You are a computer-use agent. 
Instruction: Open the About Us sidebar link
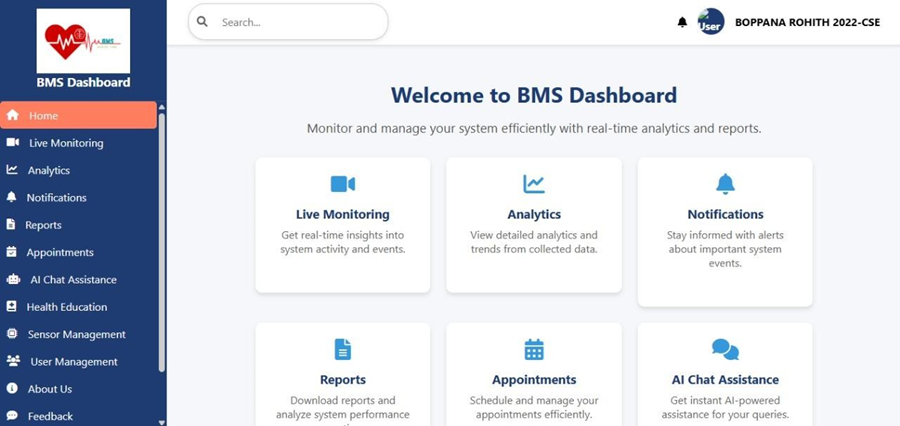click(x=50, y=389)
